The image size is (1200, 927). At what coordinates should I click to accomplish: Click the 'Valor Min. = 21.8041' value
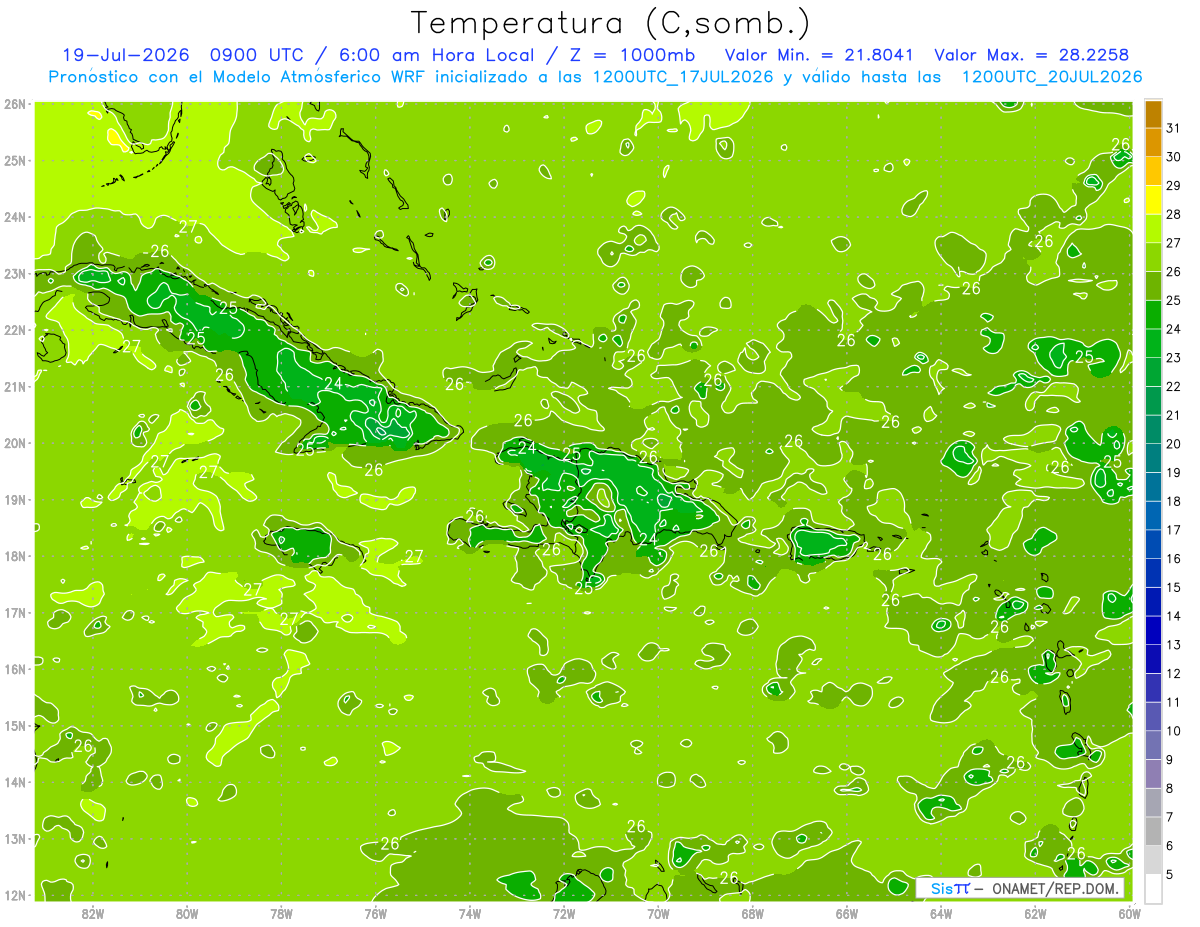pyautogui.click(x=821, y=55)
